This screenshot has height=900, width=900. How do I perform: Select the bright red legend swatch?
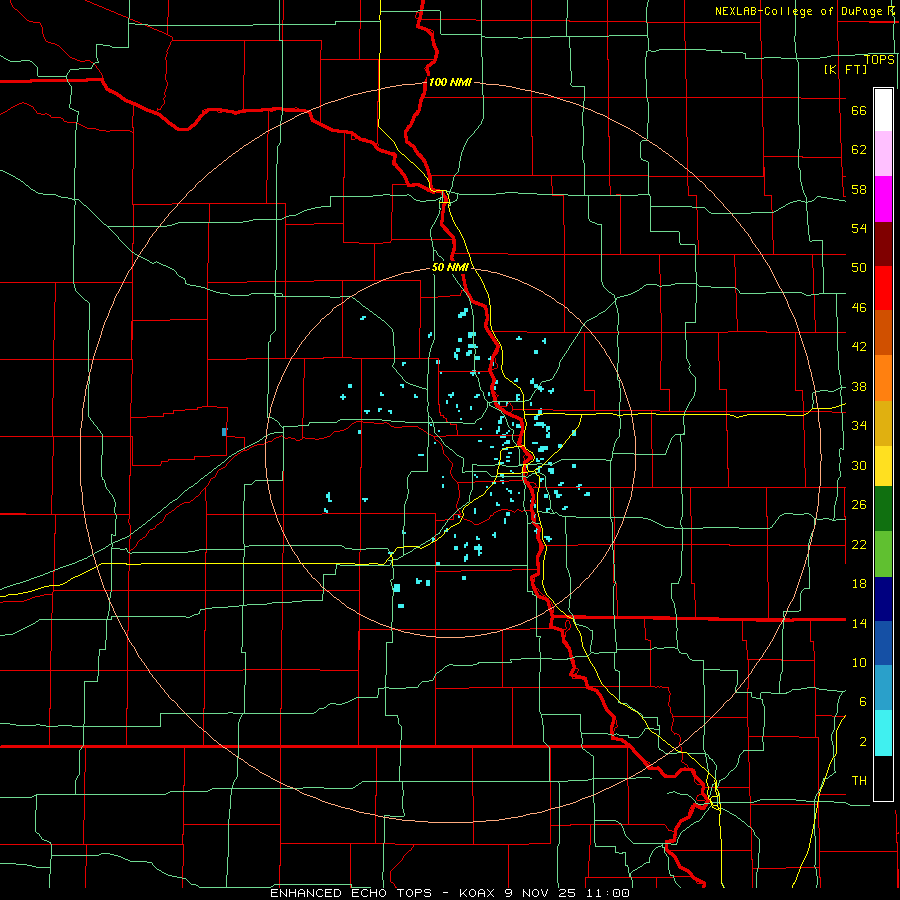tap(883, 288)
